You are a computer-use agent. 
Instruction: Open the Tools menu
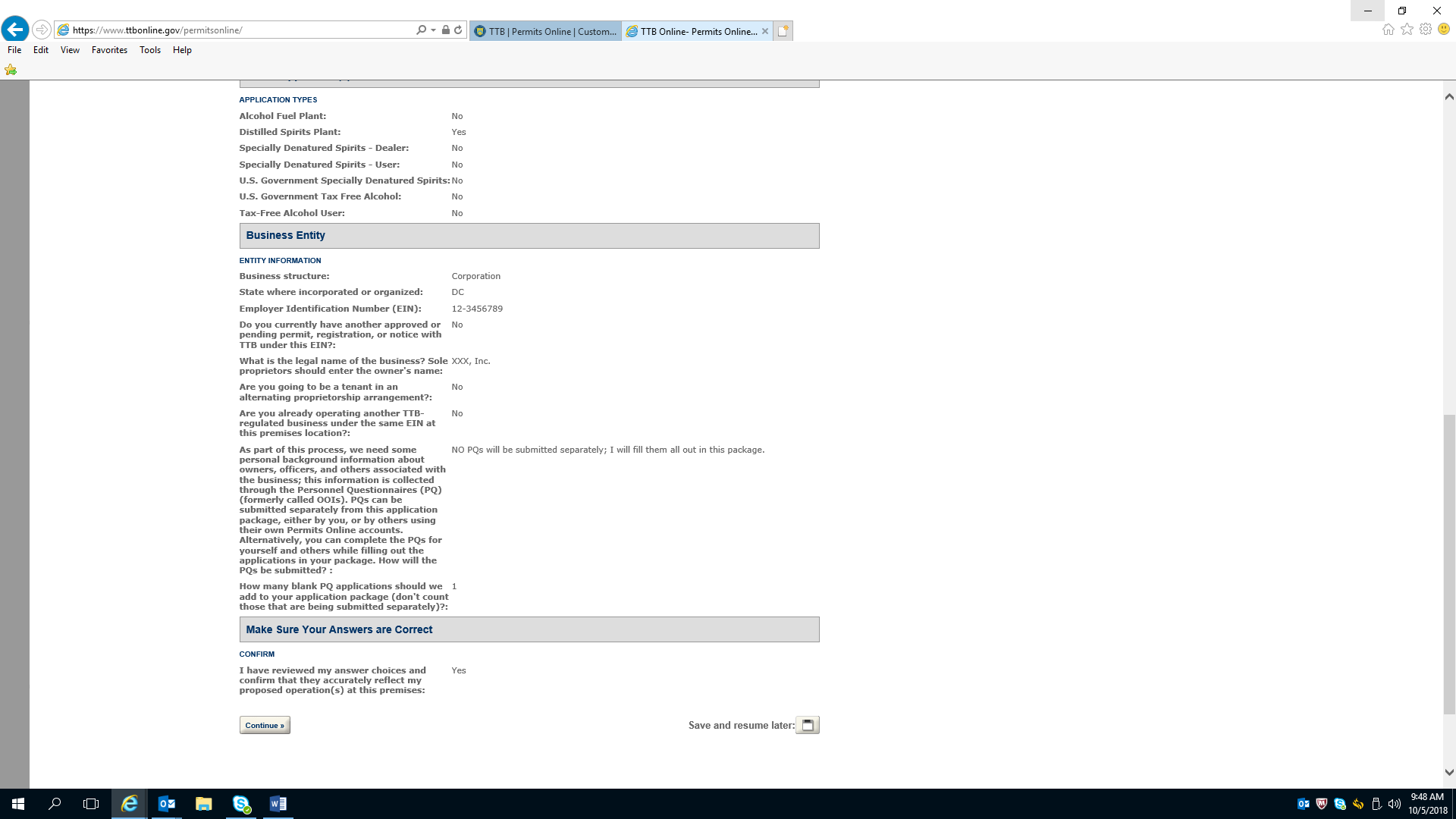click(149, 50)
